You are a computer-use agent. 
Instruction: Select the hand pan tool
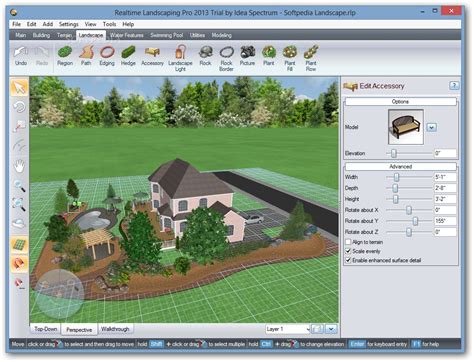[x=19, y=166]
